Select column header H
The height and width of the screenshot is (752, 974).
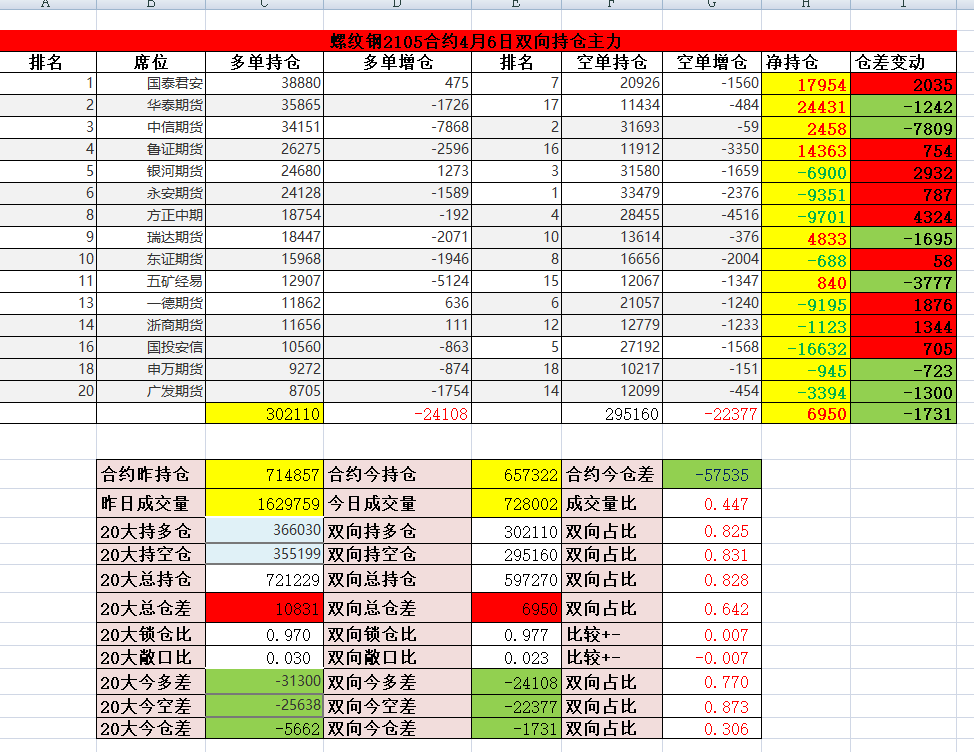pyautogui.click(x=805, y=5)
